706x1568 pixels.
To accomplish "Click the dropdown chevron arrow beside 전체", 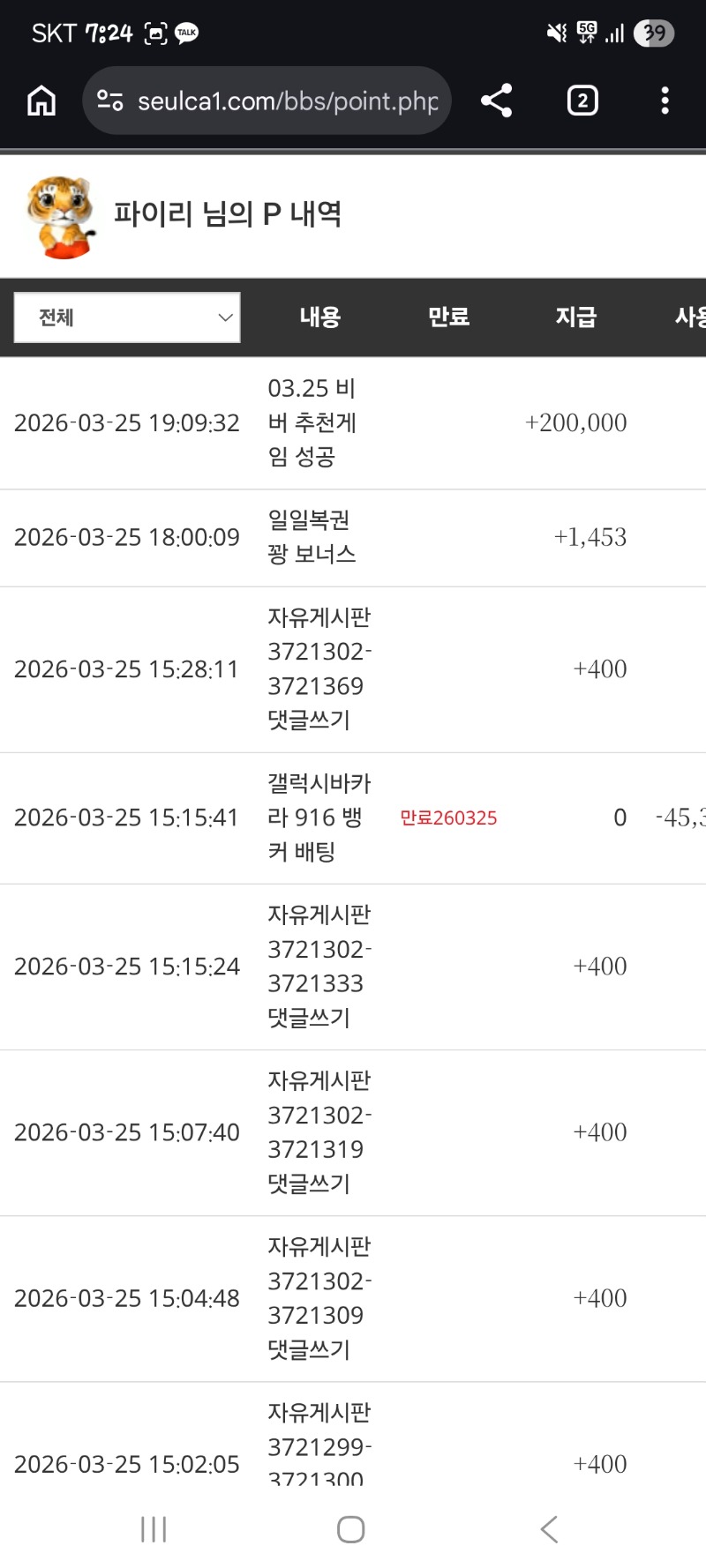I will [x=225, y=317].
